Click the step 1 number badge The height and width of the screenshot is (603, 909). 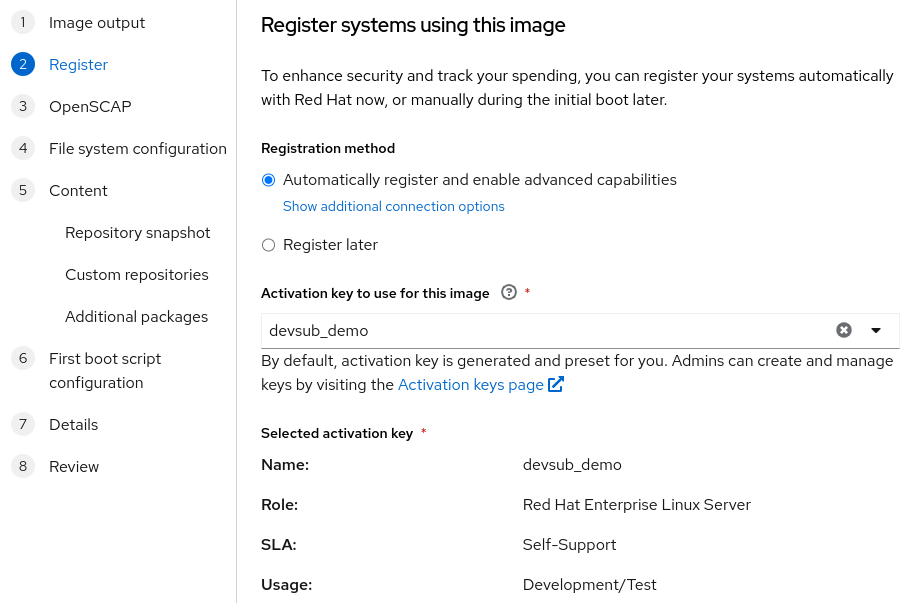point(23,22)
